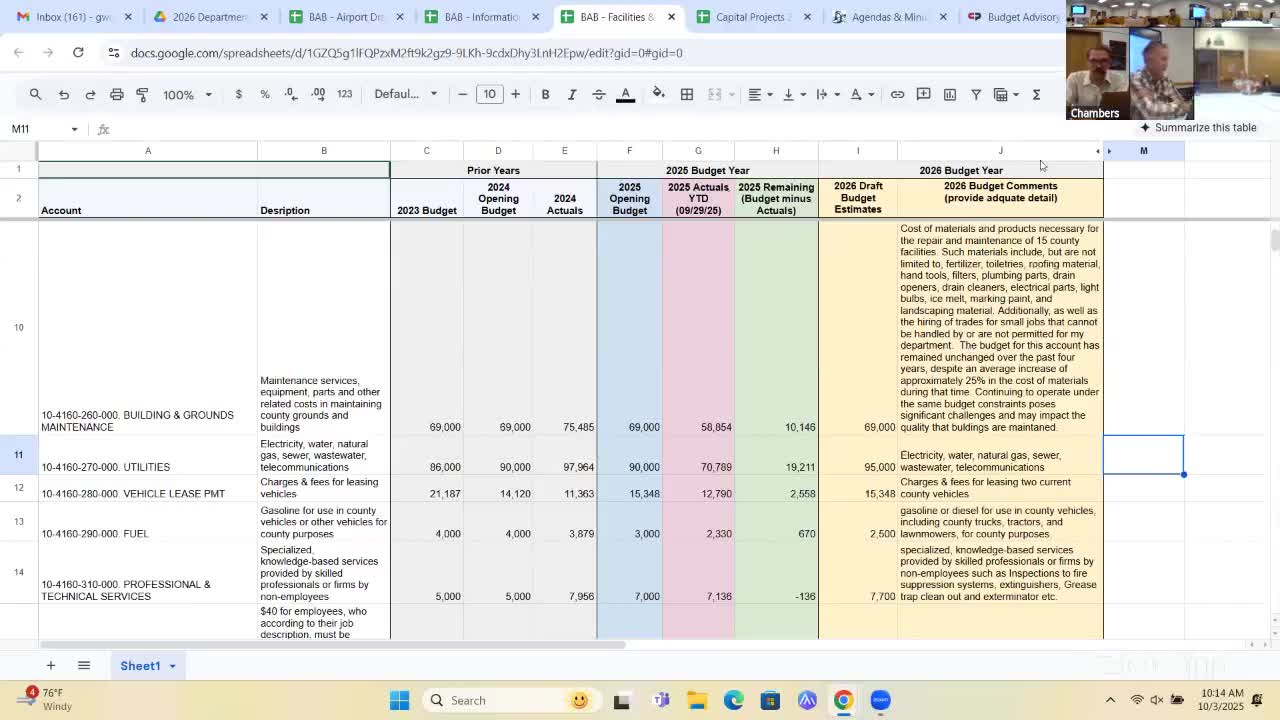Decrease decimal places on selected cells
This screenshot has width=1280, height=720.
pos(291,94)
